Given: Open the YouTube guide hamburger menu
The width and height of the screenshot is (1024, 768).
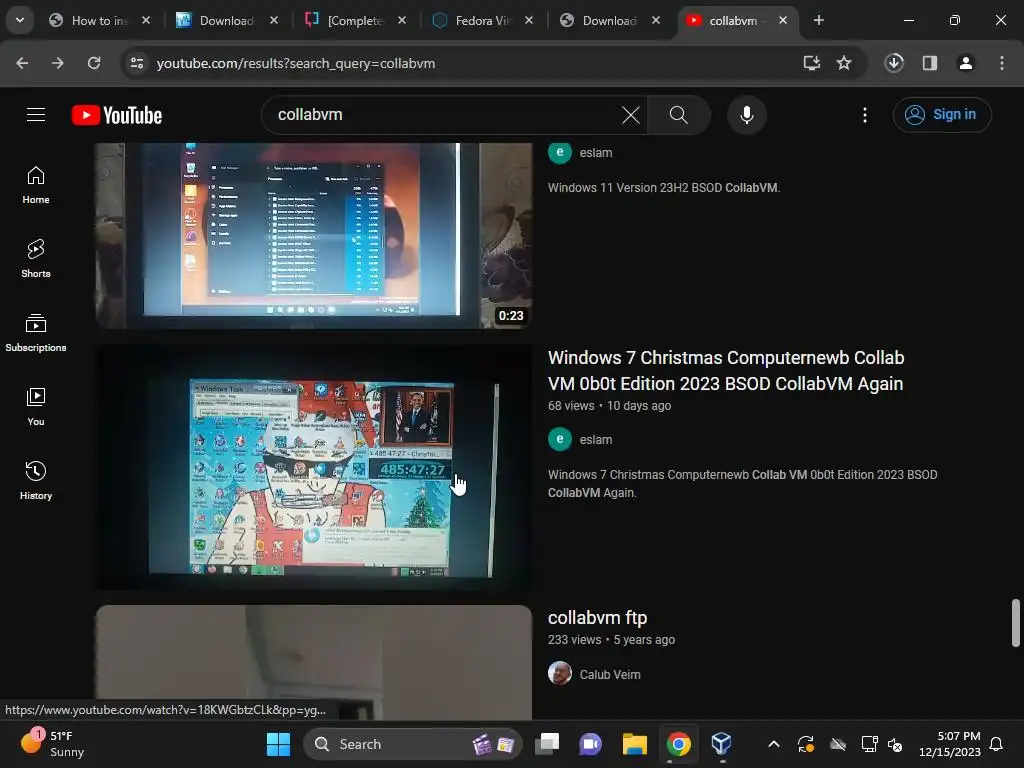Looking at the screenshot, I should 36,115.
